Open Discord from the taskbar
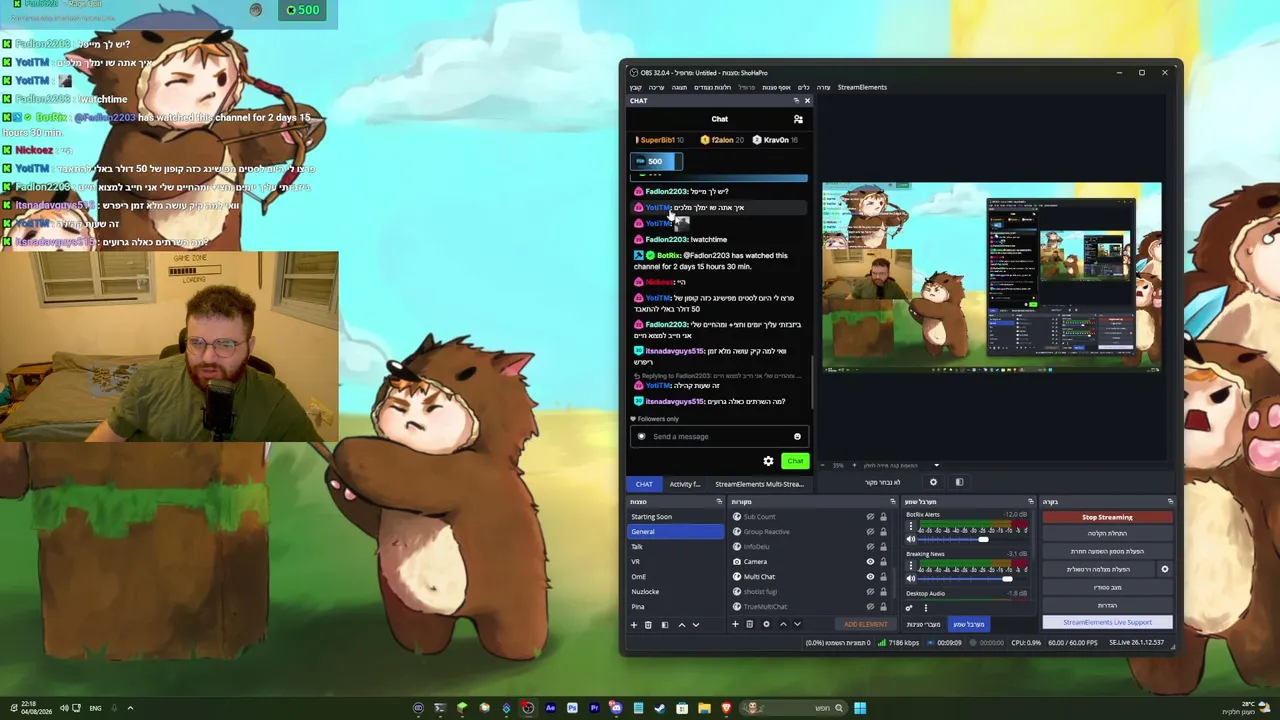 (616, 708)
